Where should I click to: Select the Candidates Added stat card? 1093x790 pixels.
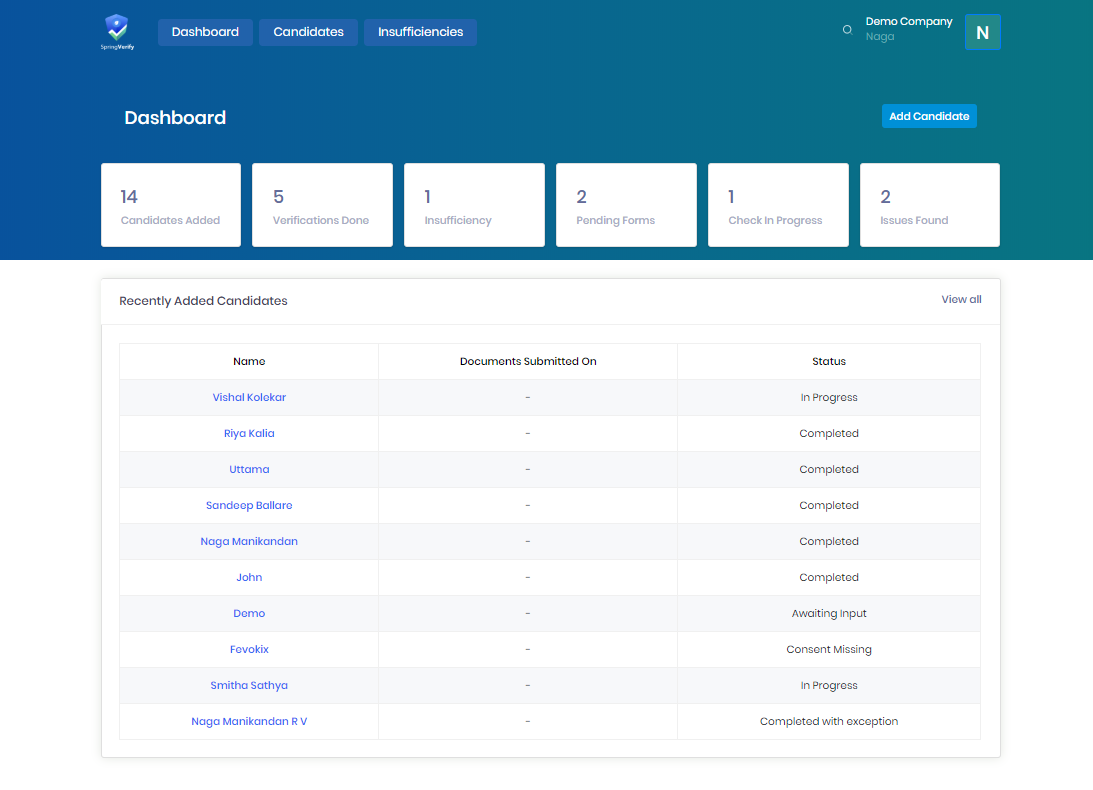coord(171,205)
